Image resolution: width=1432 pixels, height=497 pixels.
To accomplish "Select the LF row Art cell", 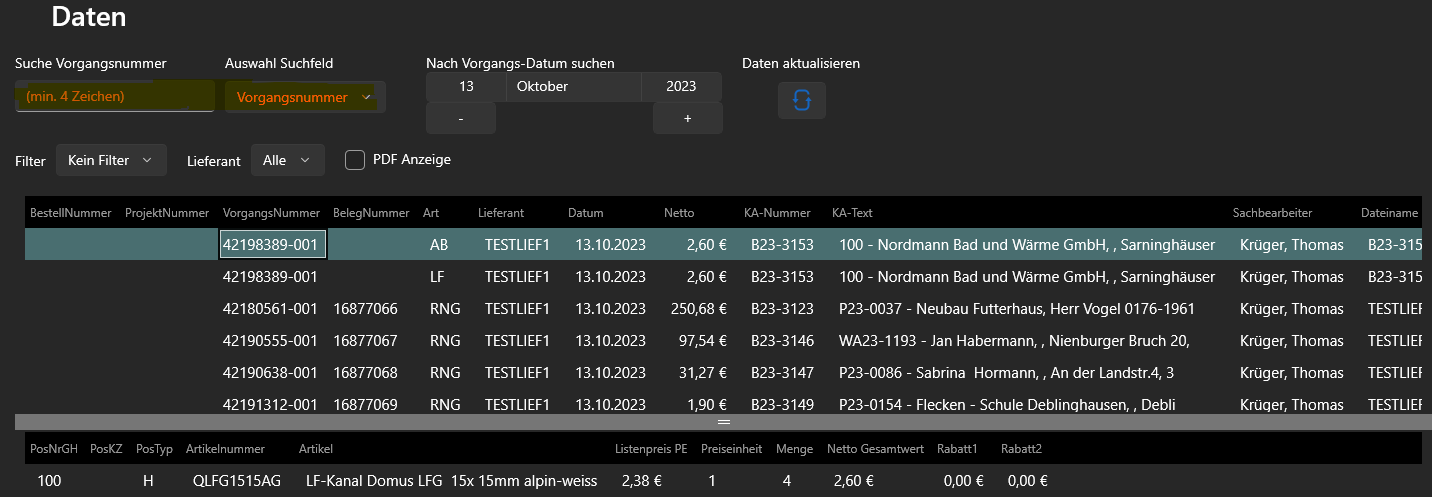I will [x=438, y=277].
